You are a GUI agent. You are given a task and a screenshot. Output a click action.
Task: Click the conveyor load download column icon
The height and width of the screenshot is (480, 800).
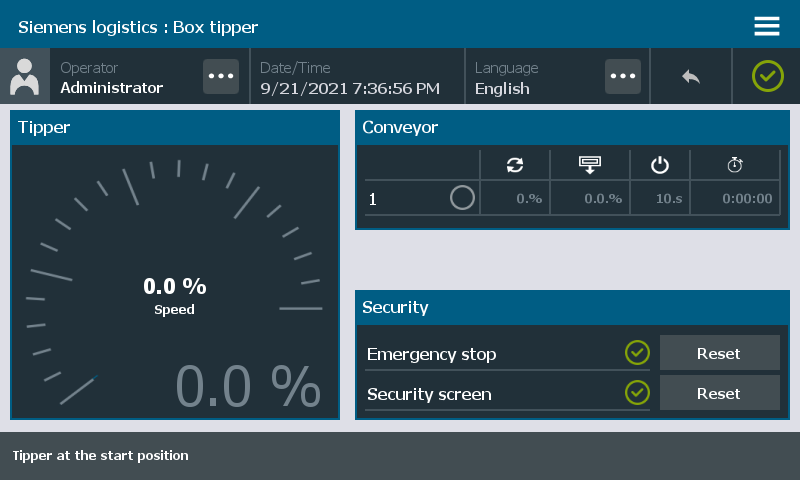pyautogui.click(x=589, y=165)
